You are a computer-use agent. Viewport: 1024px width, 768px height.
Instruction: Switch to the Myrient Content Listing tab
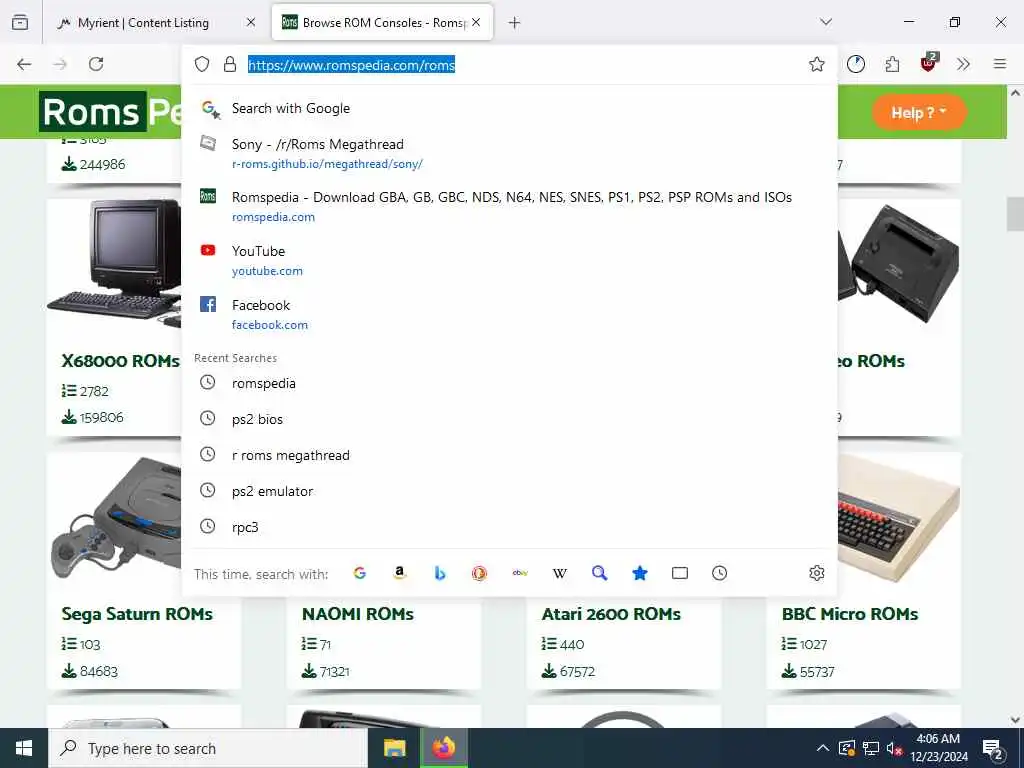coord(155,23)
